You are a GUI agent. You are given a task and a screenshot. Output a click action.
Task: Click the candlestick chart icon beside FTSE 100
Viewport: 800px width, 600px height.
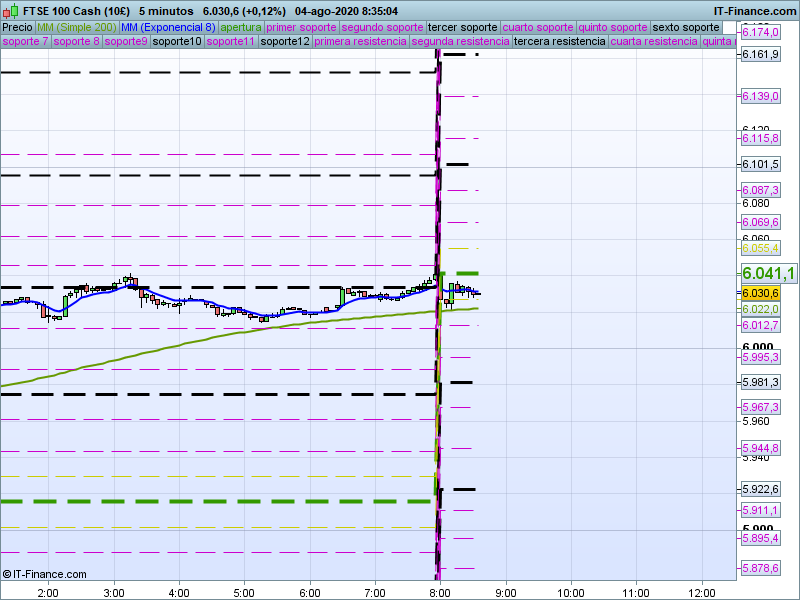(x=10, y=10)
